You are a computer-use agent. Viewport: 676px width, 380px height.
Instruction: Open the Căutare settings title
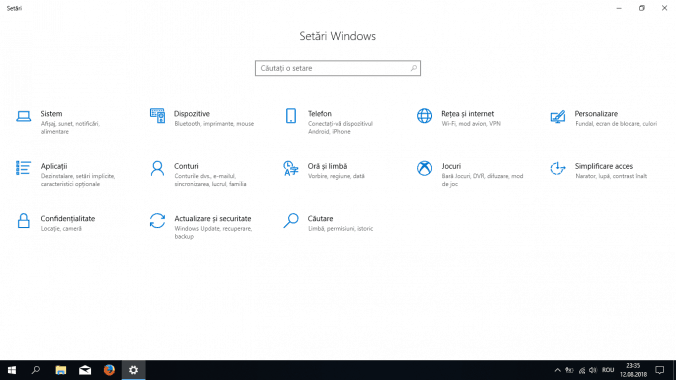[x=320, y=218]
